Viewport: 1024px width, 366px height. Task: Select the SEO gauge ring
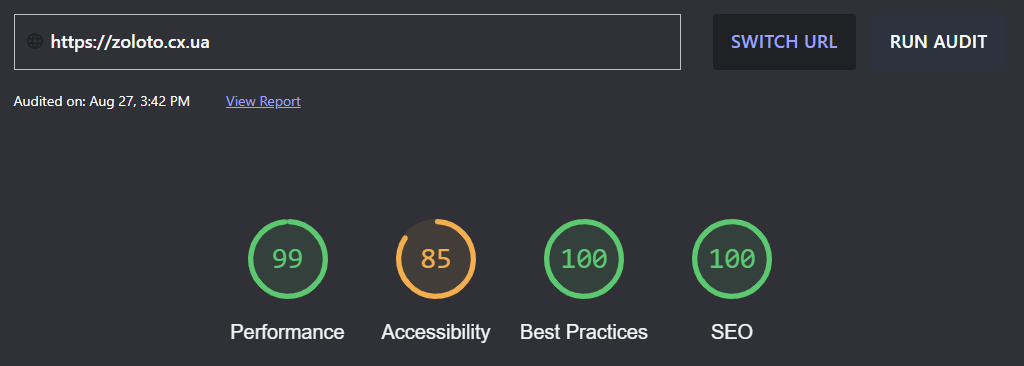(x=732, y=259)
